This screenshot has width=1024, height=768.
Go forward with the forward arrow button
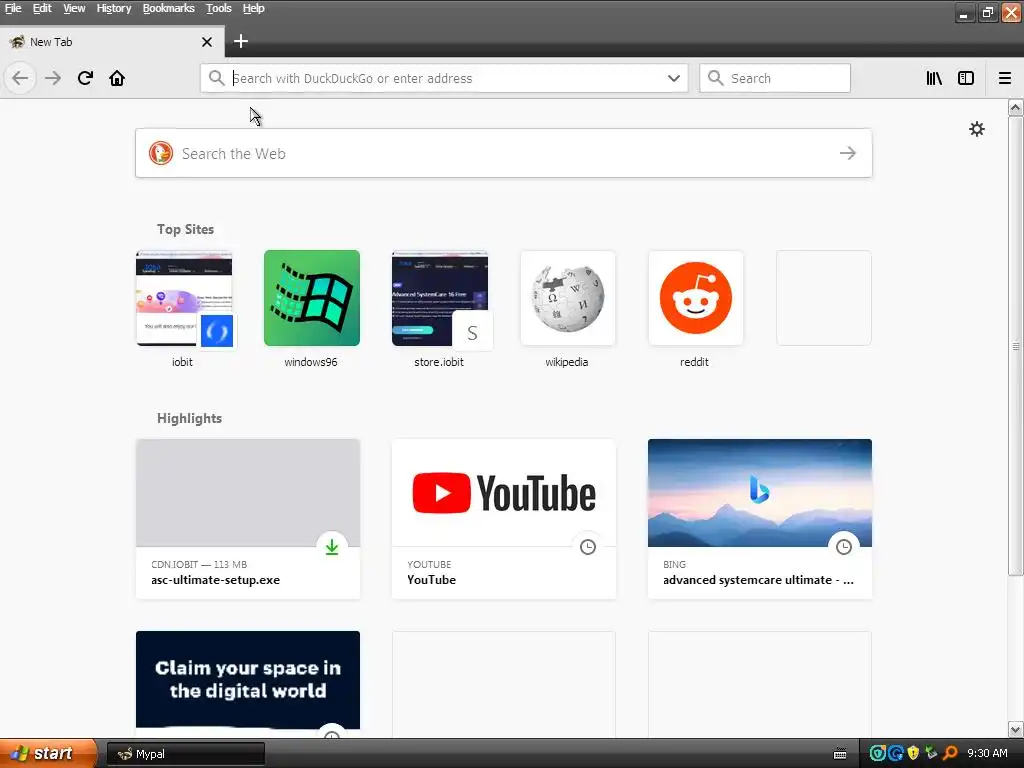[53, 78]
